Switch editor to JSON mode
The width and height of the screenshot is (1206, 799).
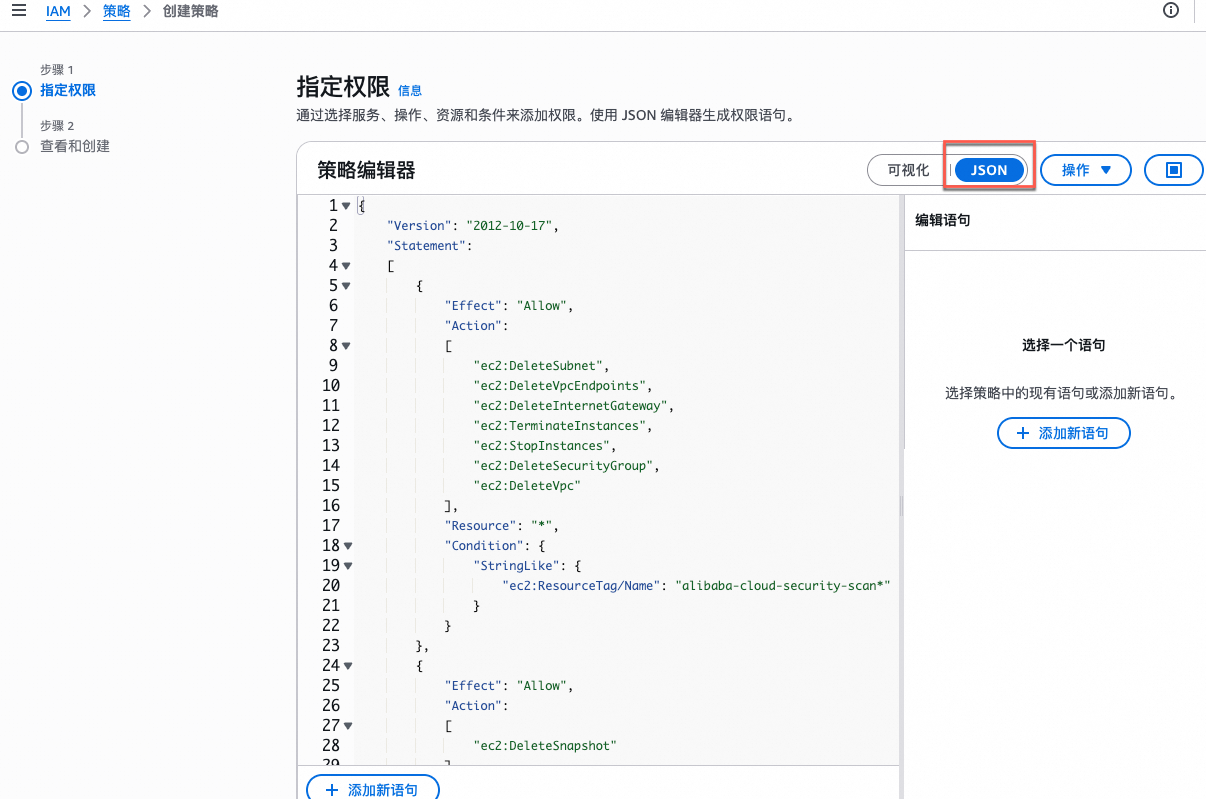click(989, 170)
